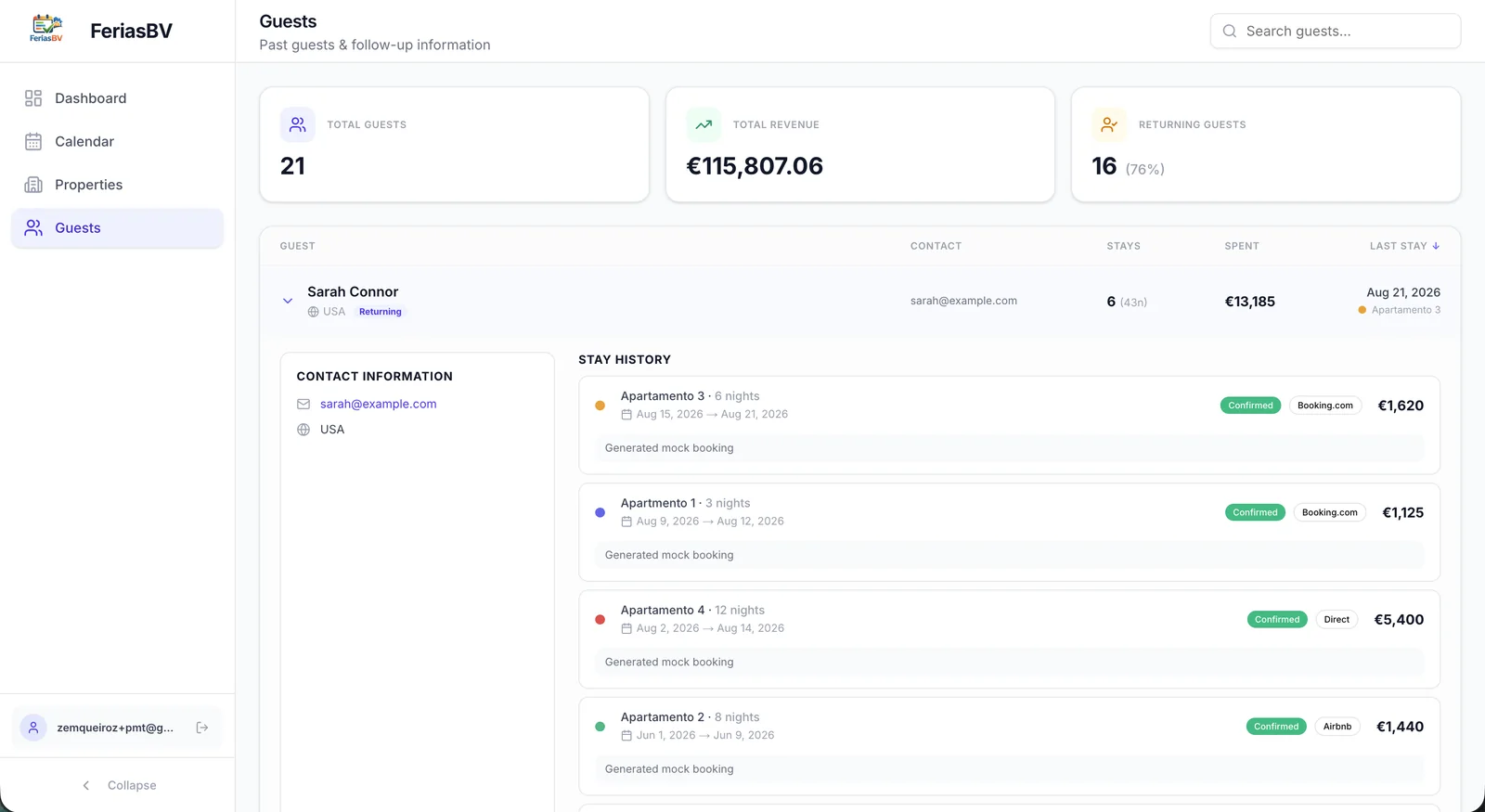Click the Airbnb source badge on Apartamento 2
The width and height of the screenshot is (1485, 812).
(1336, 727)
